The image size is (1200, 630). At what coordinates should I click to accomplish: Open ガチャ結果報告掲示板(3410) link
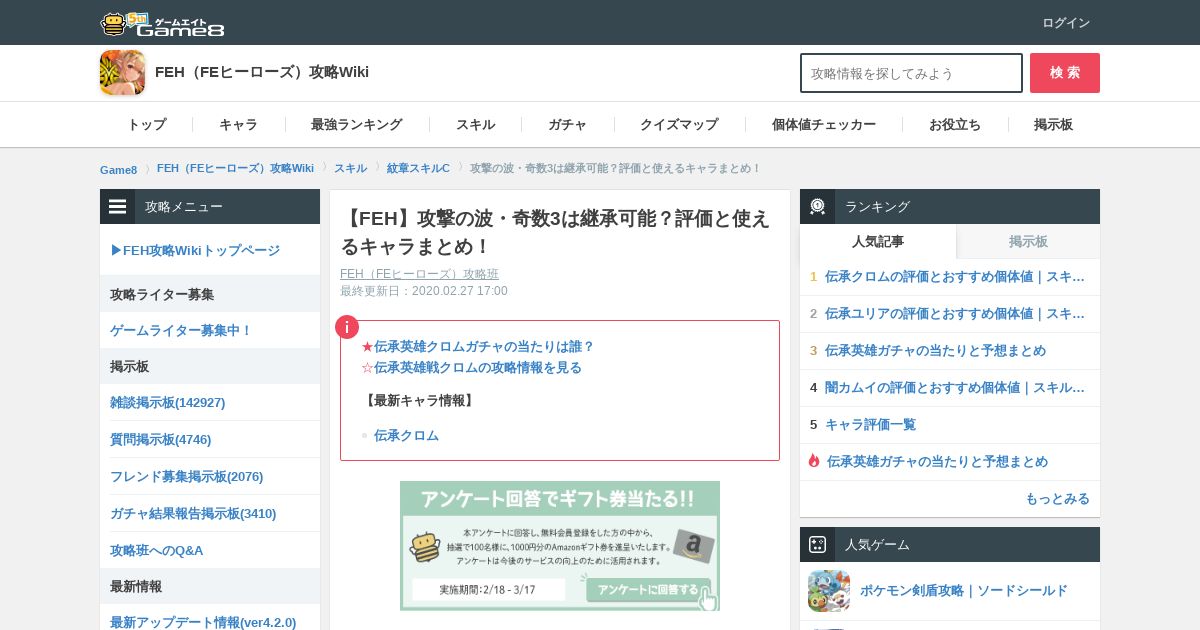(x=193, y=514)
